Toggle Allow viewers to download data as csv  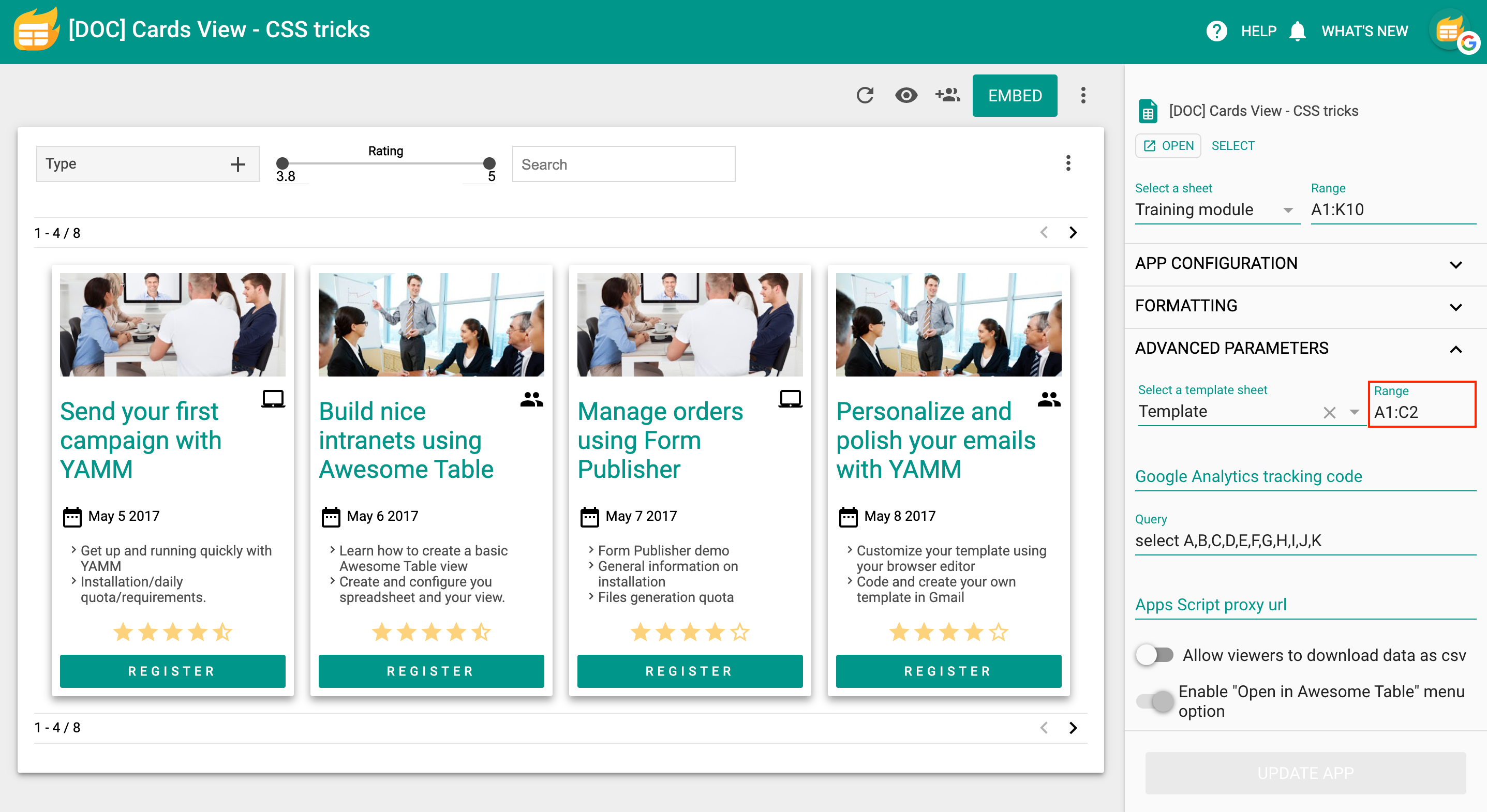coord(1154,655)
